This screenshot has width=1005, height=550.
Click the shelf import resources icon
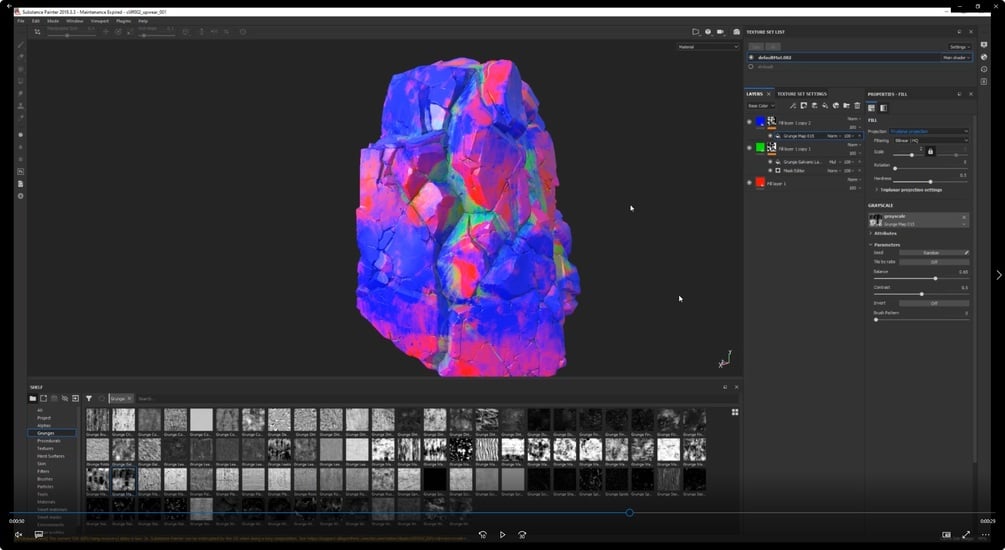(x=75, y=399)
